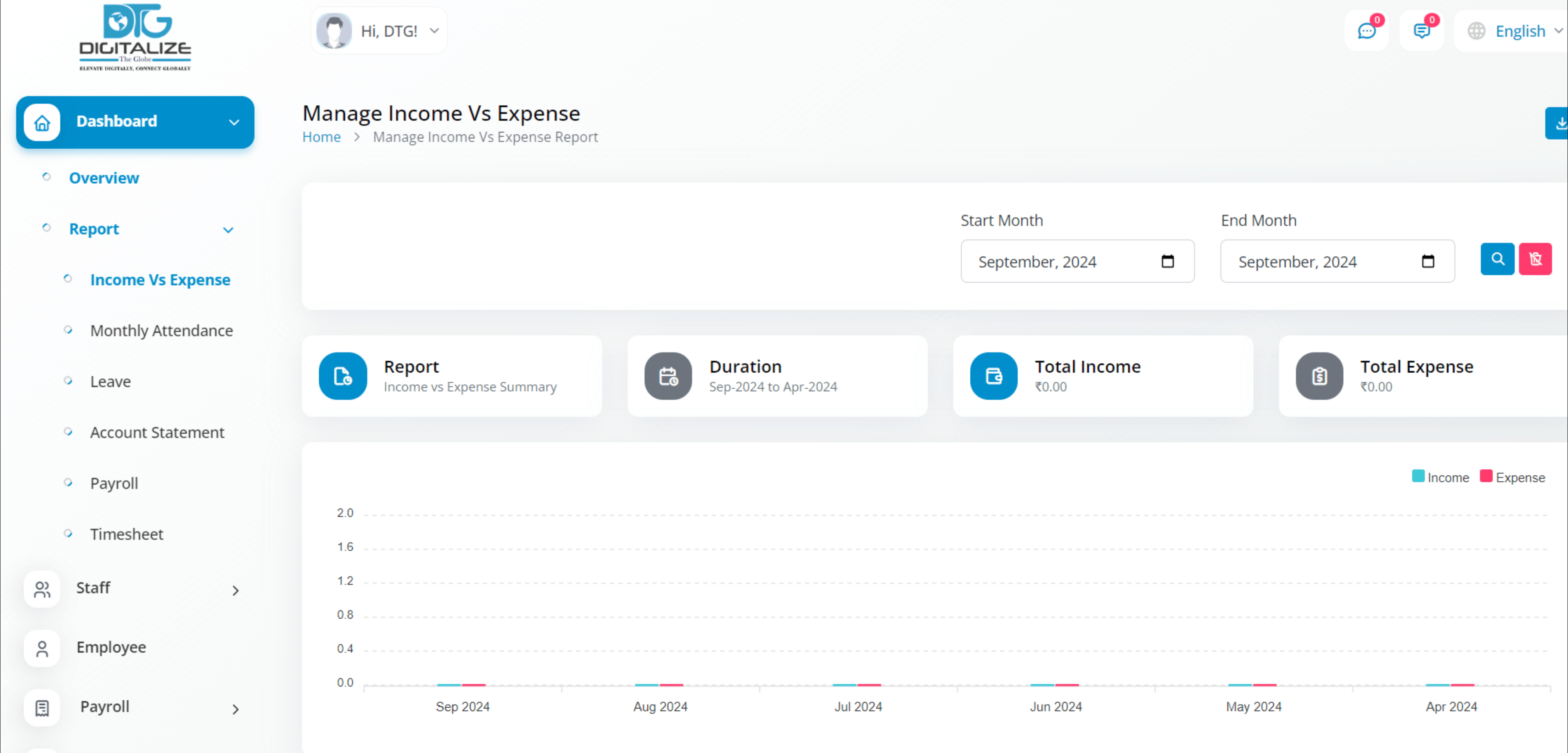Open Start Month calendar picker icon
This screenshot has width=1568, height=753.
(x=1168, y=261)
